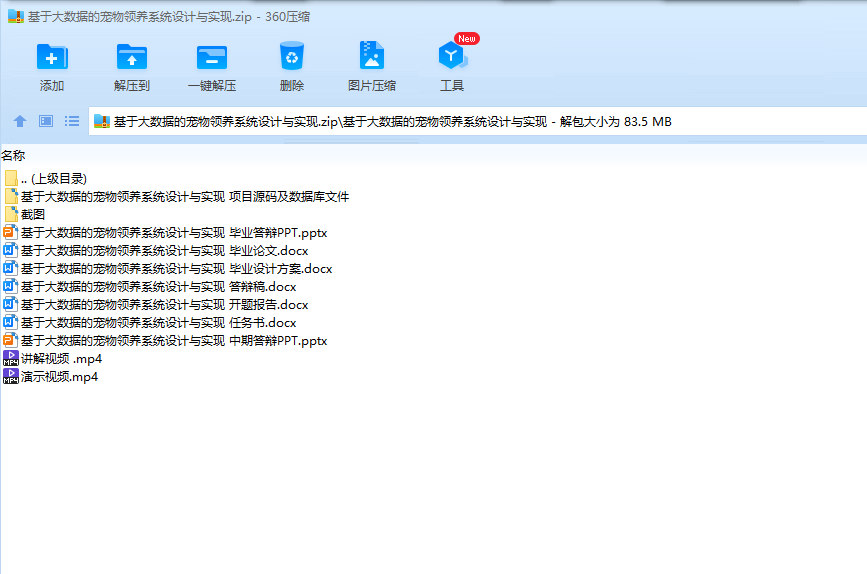The width and height of the screenshot is (867, 574).
Task: Switch to the list view icon
Action: pos(72,121)
